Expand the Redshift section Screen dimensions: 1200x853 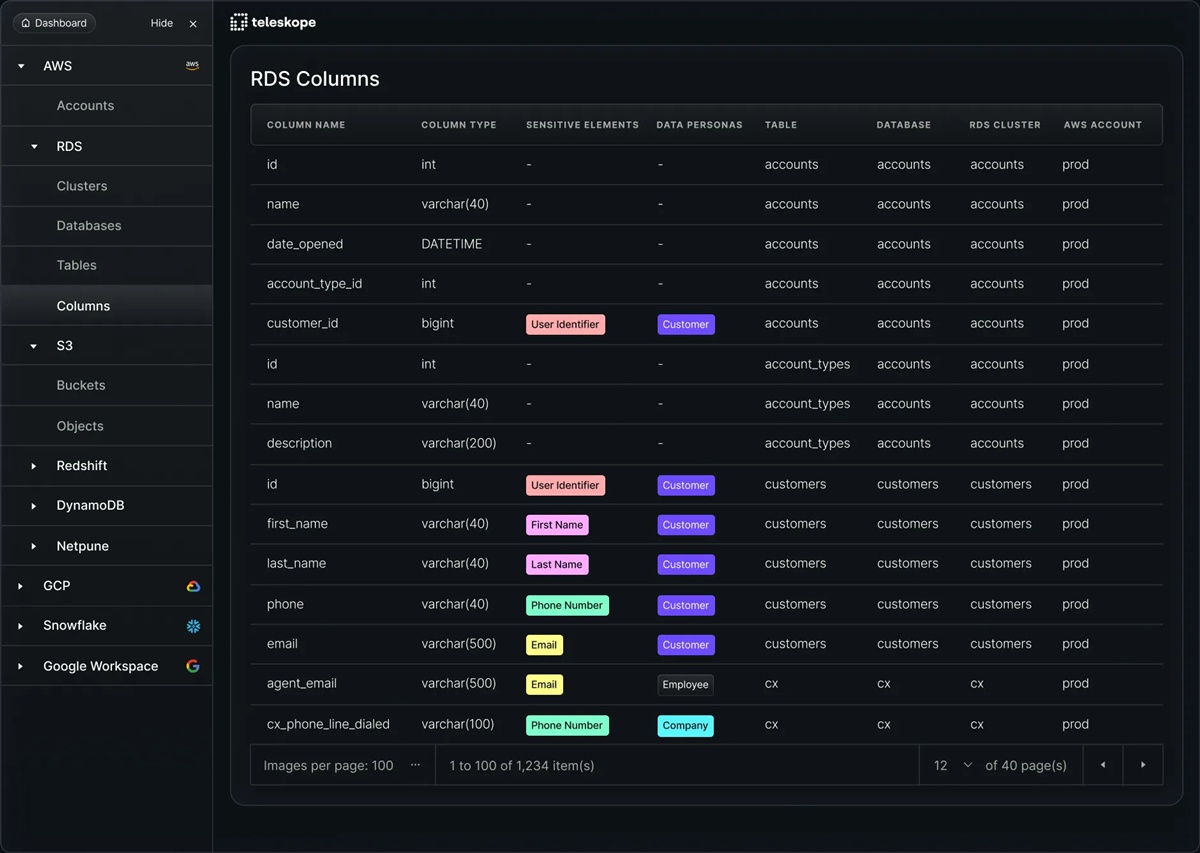[x=34, y=466]
